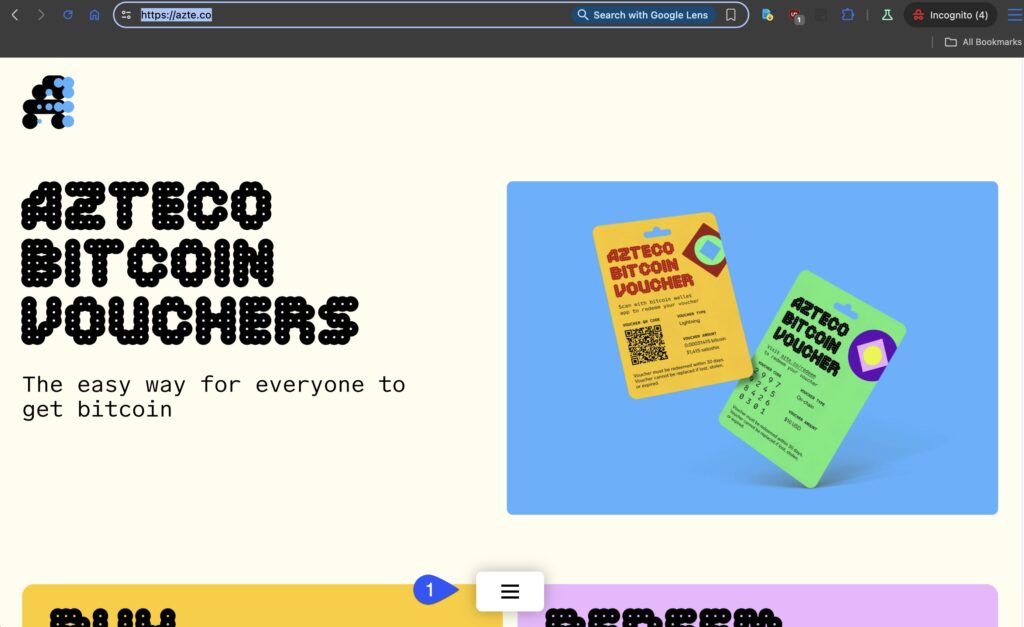Screen dimensions: 1024x627
Task: Open the extensions puzzle-piece icon
Action: 848,15
